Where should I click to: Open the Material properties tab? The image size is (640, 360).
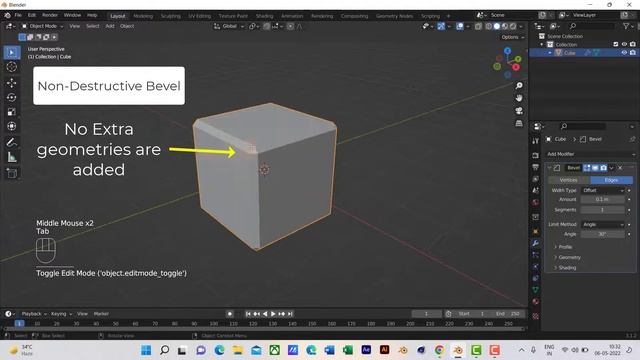click(536, 301)
